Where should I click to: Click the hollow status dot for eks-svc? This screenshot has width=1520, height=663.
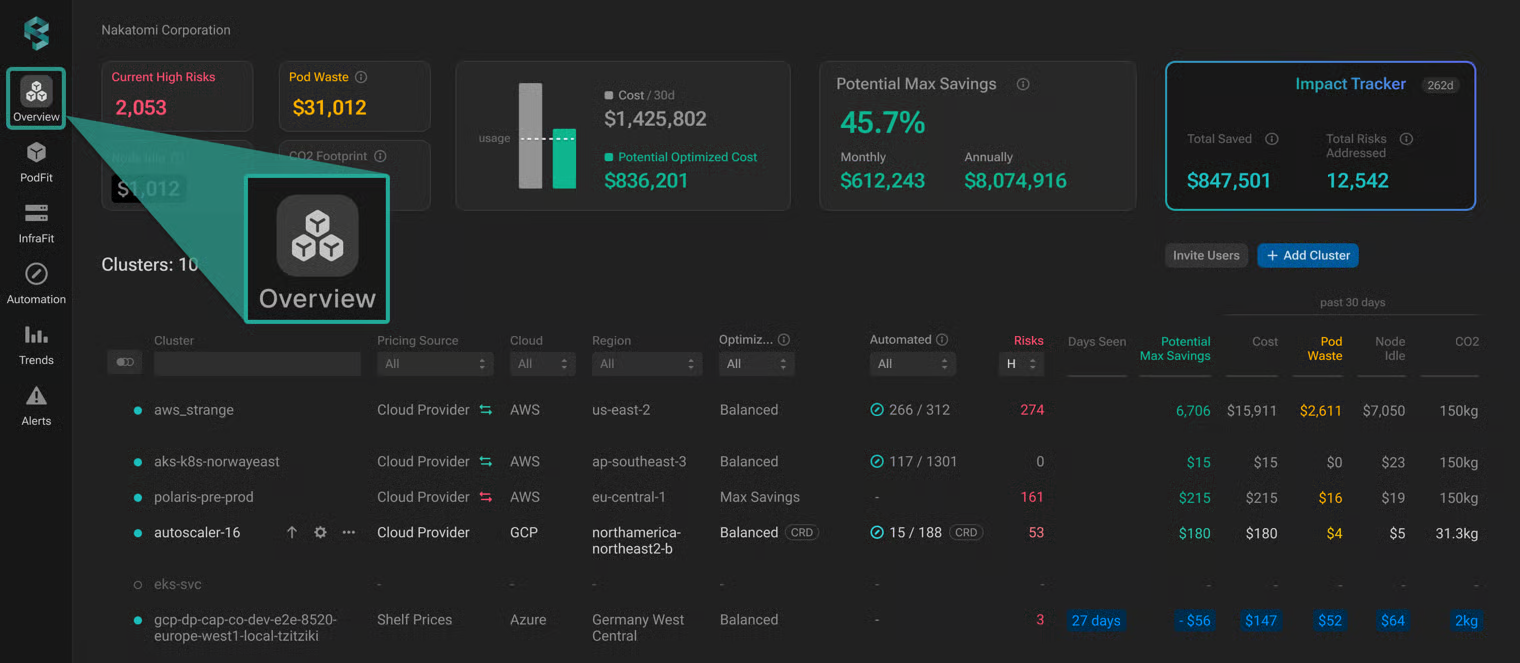pos(138,584)
